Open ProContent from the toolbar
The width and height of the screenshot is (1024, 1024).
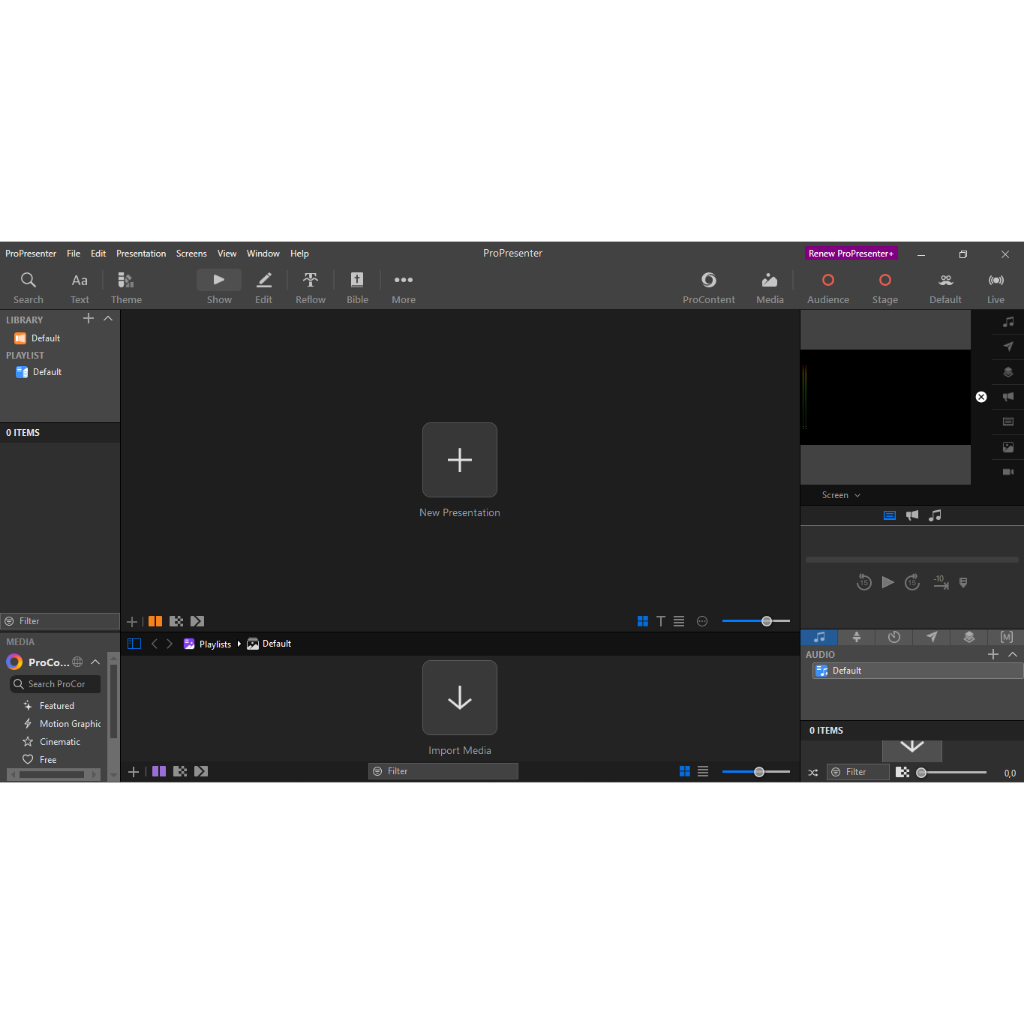(x=709, y=288)
